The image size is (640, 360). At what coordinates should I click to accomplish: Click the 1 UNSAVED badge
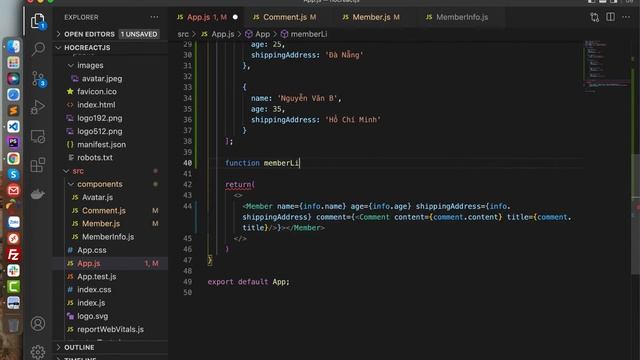coord(139,34)
